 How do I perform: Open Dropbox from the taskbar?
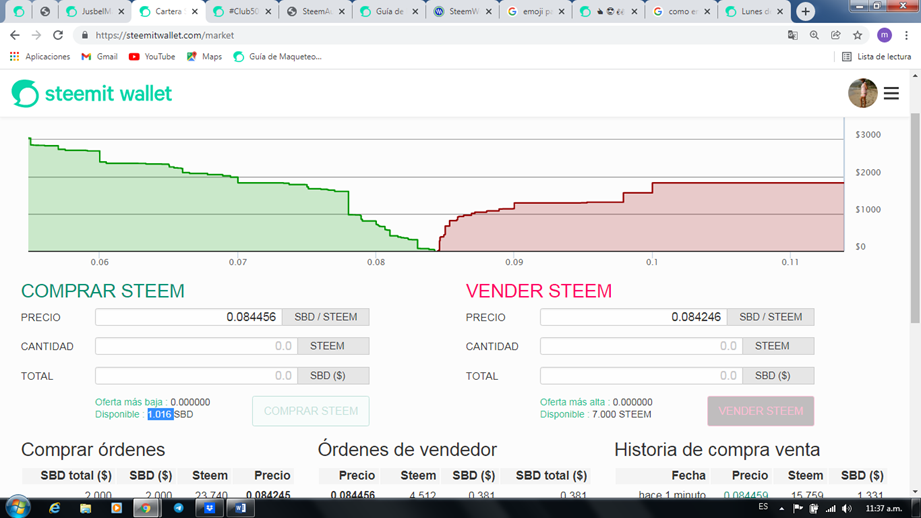point(209,508)
